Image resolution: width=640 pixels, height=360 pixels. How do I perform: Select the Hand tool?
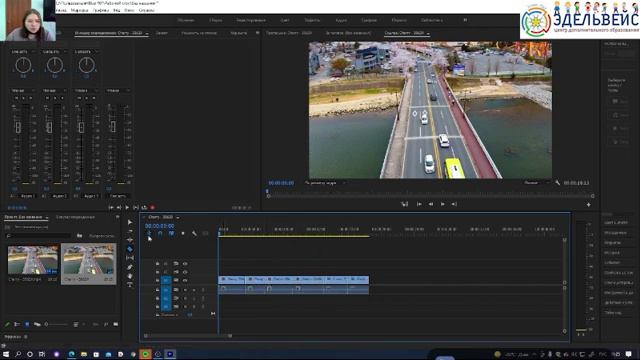coord(130,276)
